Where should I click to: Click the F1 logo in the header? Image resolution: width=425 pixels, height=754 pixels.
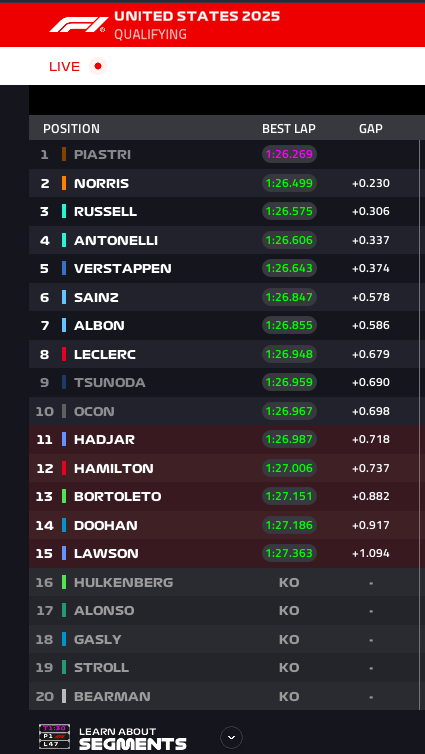click(x=79, y=25)
